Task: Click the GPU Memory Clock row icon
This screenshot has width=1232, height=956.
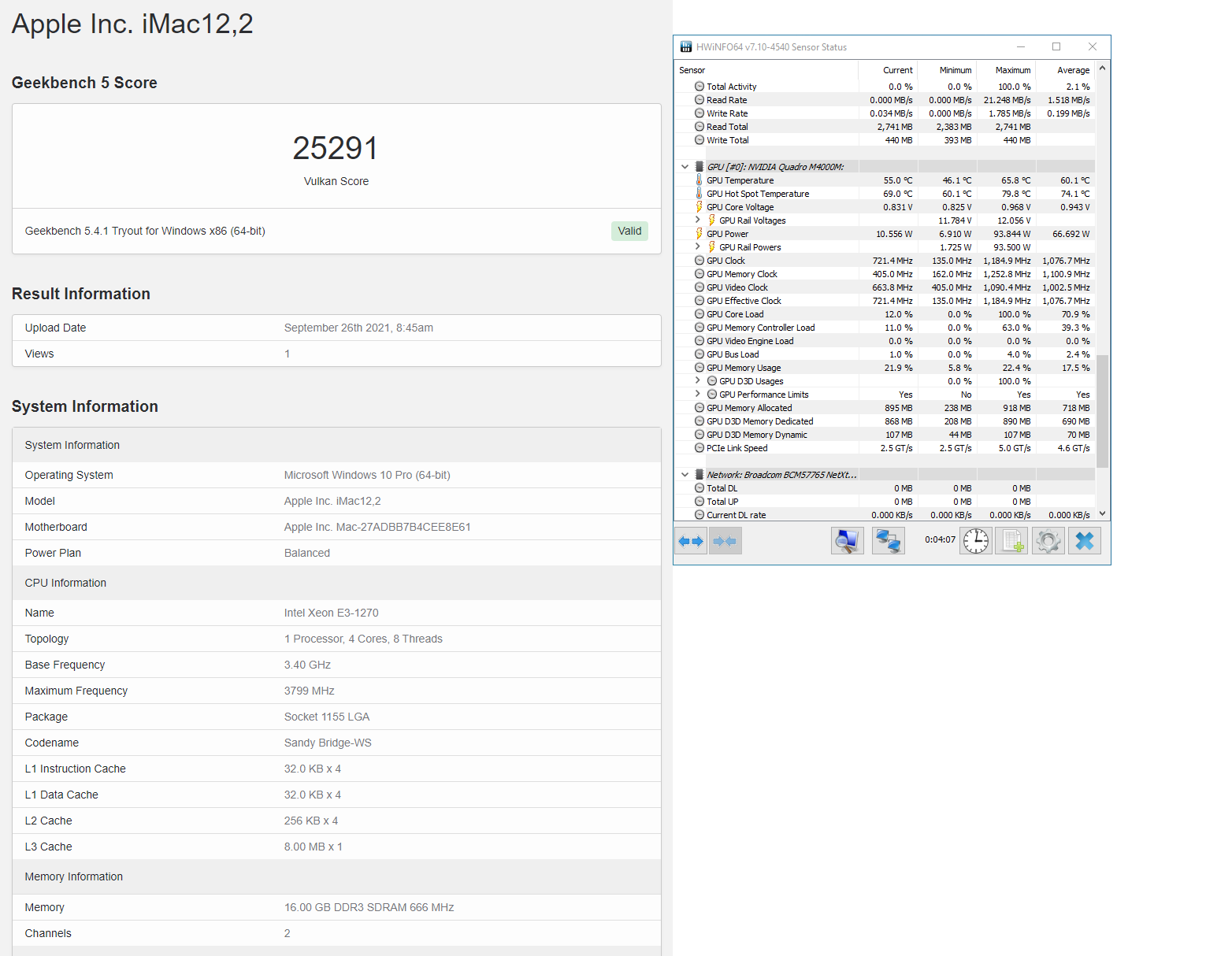Action: coord(699,274)
